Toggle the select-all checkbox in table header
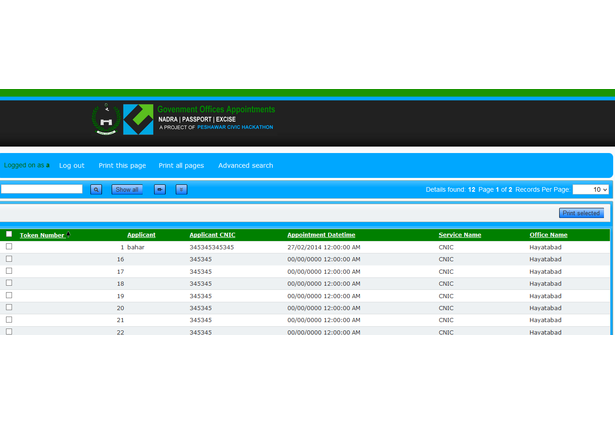The image size is (615, 424). tap(9, 234)
